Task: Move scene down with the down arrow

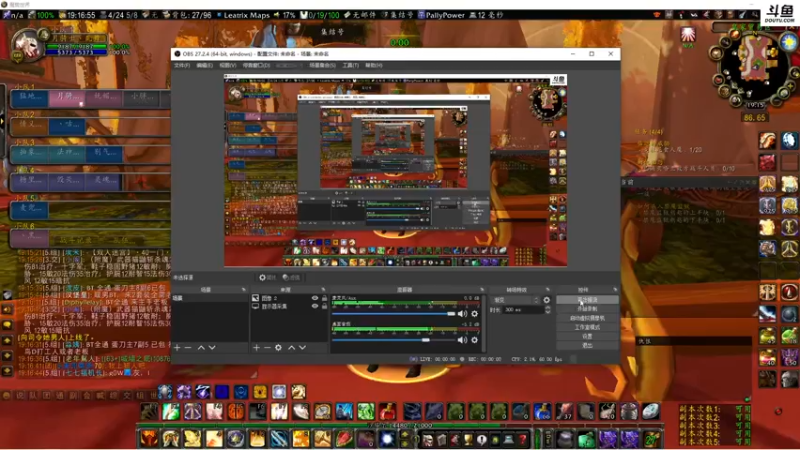Action: [x=212, y=347]
